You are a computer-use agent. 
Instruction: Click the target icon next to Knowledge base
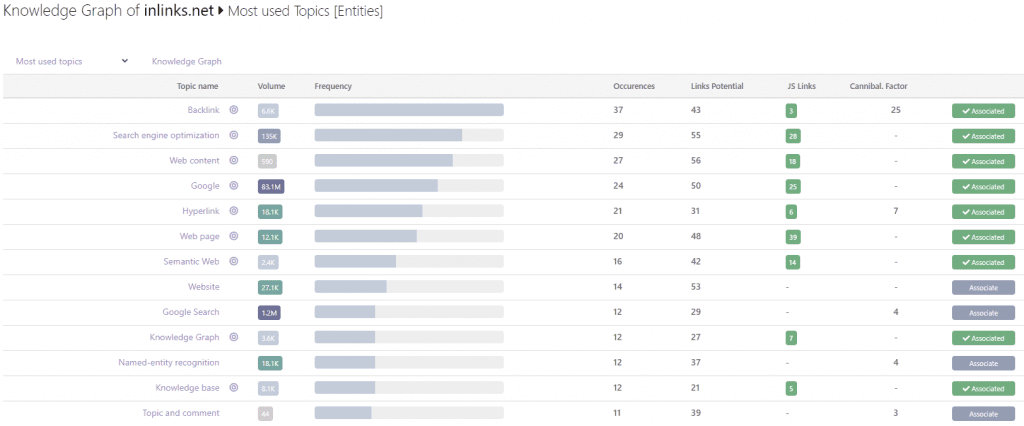coord(234,388)
